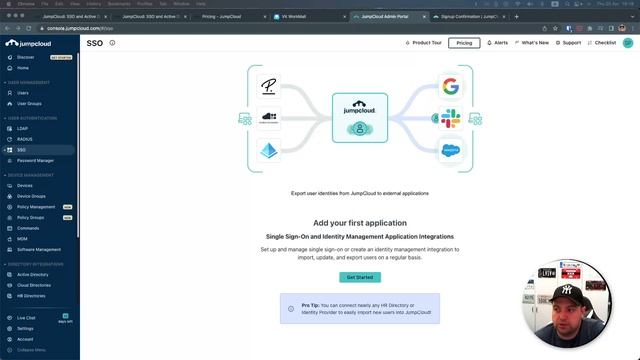The image size is (640, 360).
Task: Open HR Directories icon in sidebar
Action: (10, 296)
